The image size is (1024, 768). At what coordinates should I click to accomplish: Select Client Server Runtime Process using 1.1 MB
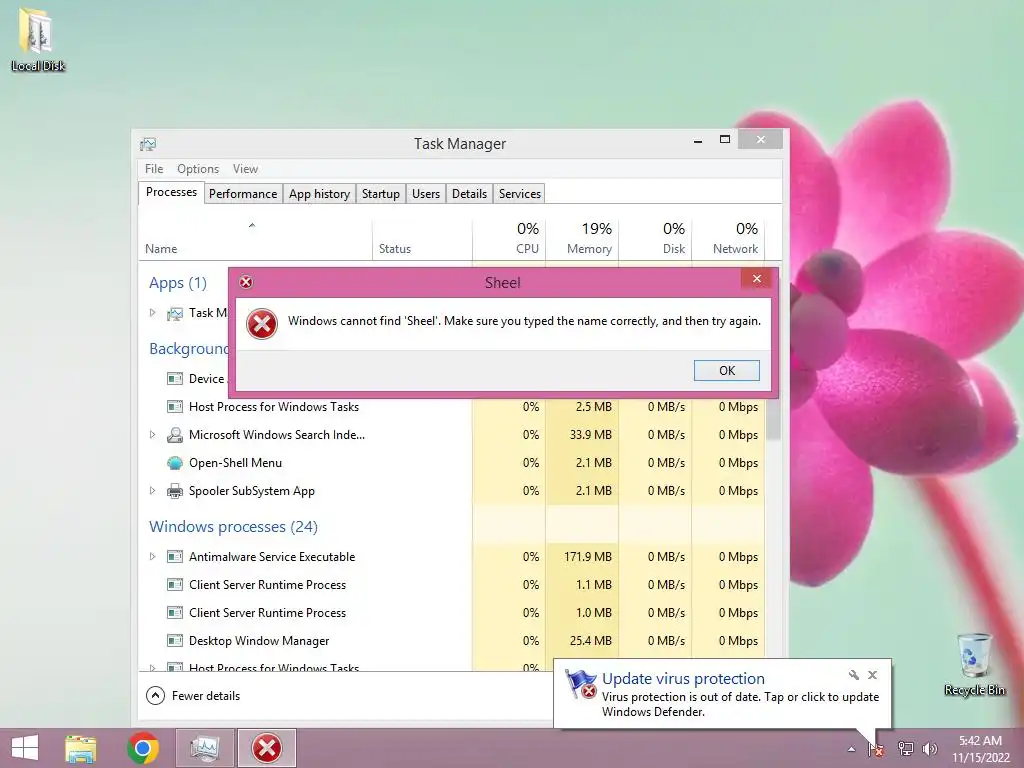[x=452, y=584]
